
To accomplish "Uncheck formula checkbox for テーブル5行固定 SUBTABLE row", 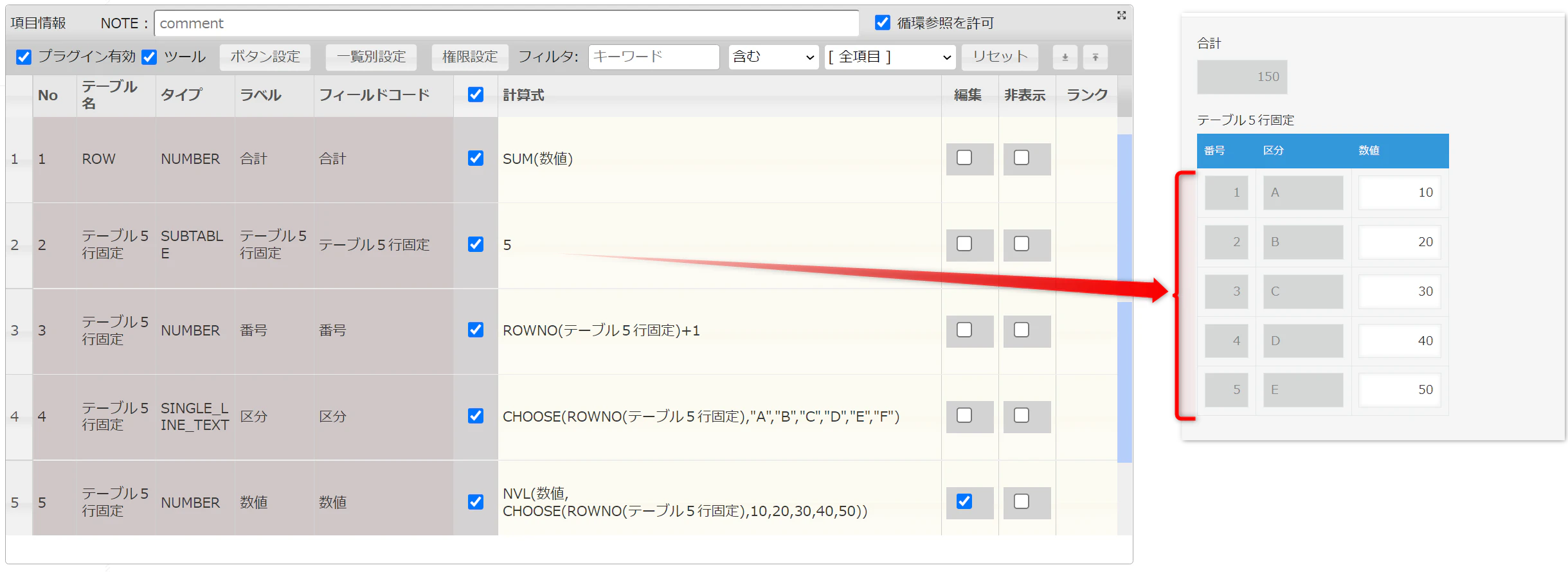I will (476, 244).
